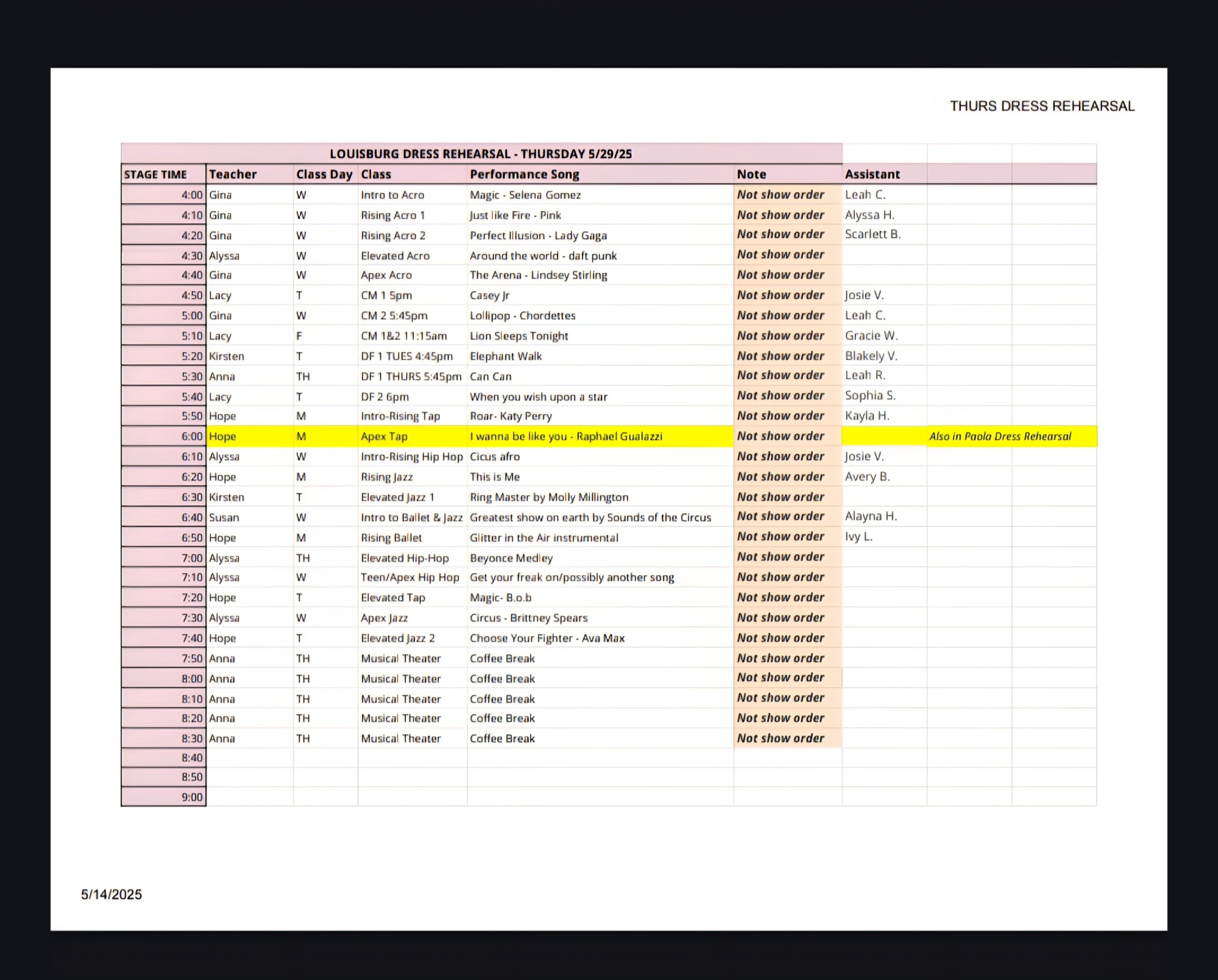Select the Elephant Walk song cell
This screenshot has height=980, width=1218.
click(x=600, y=356)
